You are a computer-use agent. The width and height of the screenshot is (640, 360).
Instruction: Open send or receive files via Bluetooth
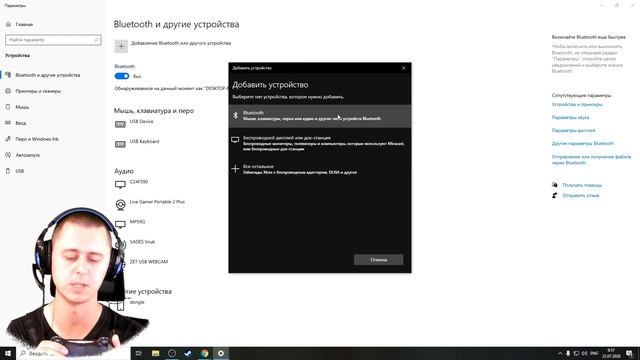point(591,160)
